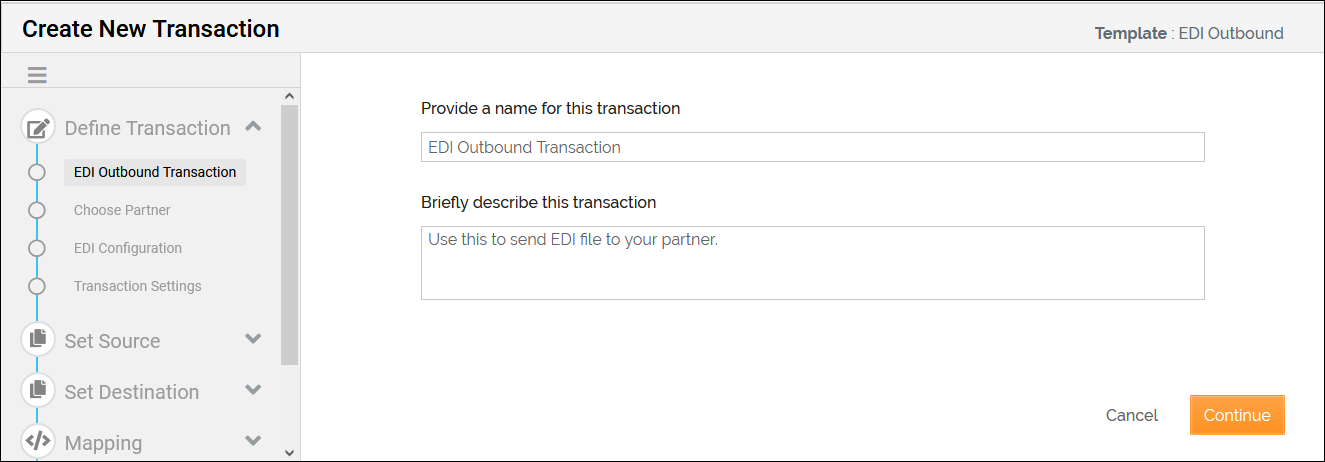Click the Mapping code brackets icon
Screen dimensions: 1325x462
pyautogui.click(x=38, y=440)
